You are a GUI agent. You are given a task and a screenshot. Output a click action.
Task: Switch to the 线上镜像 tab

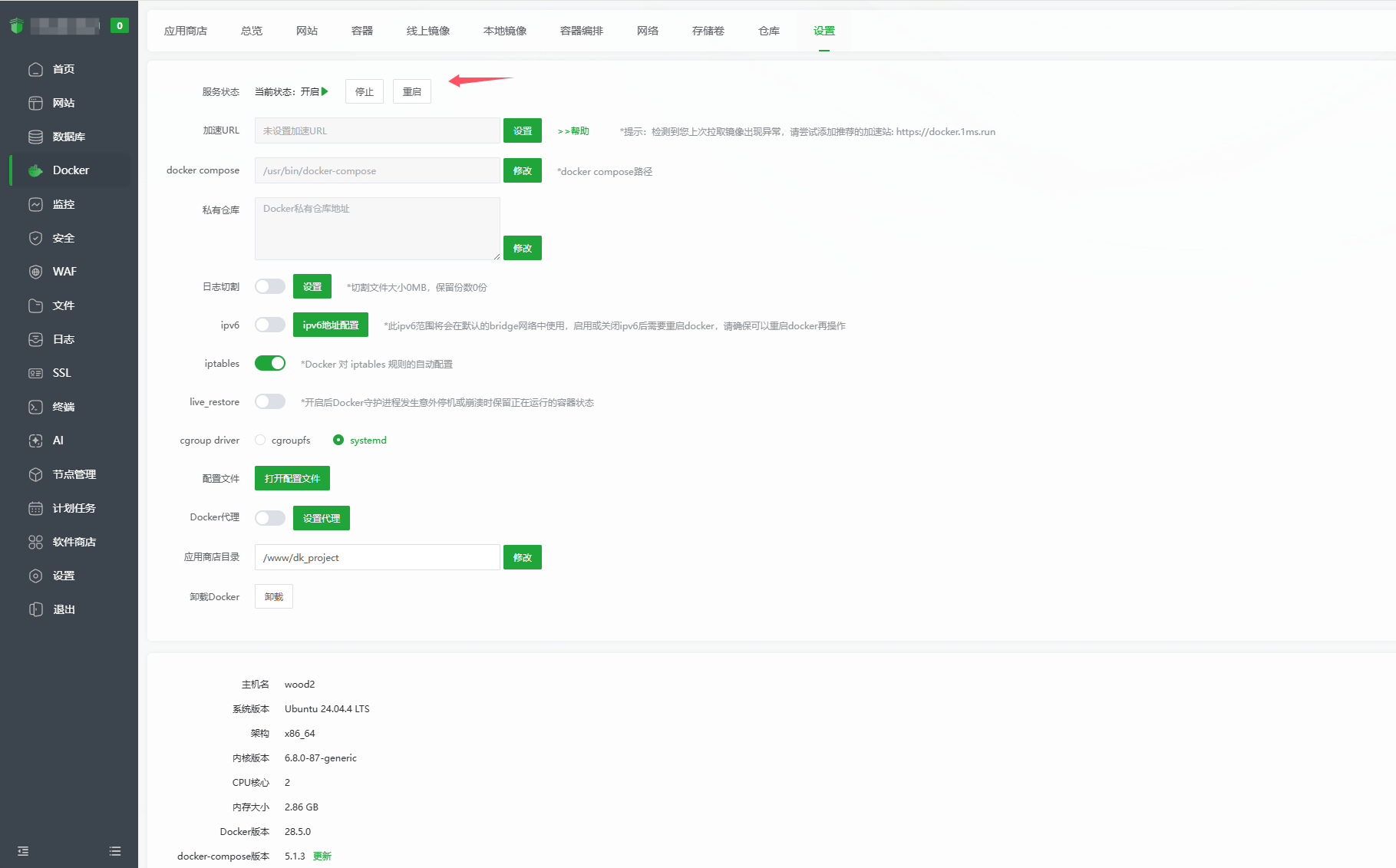pos(428,31)
